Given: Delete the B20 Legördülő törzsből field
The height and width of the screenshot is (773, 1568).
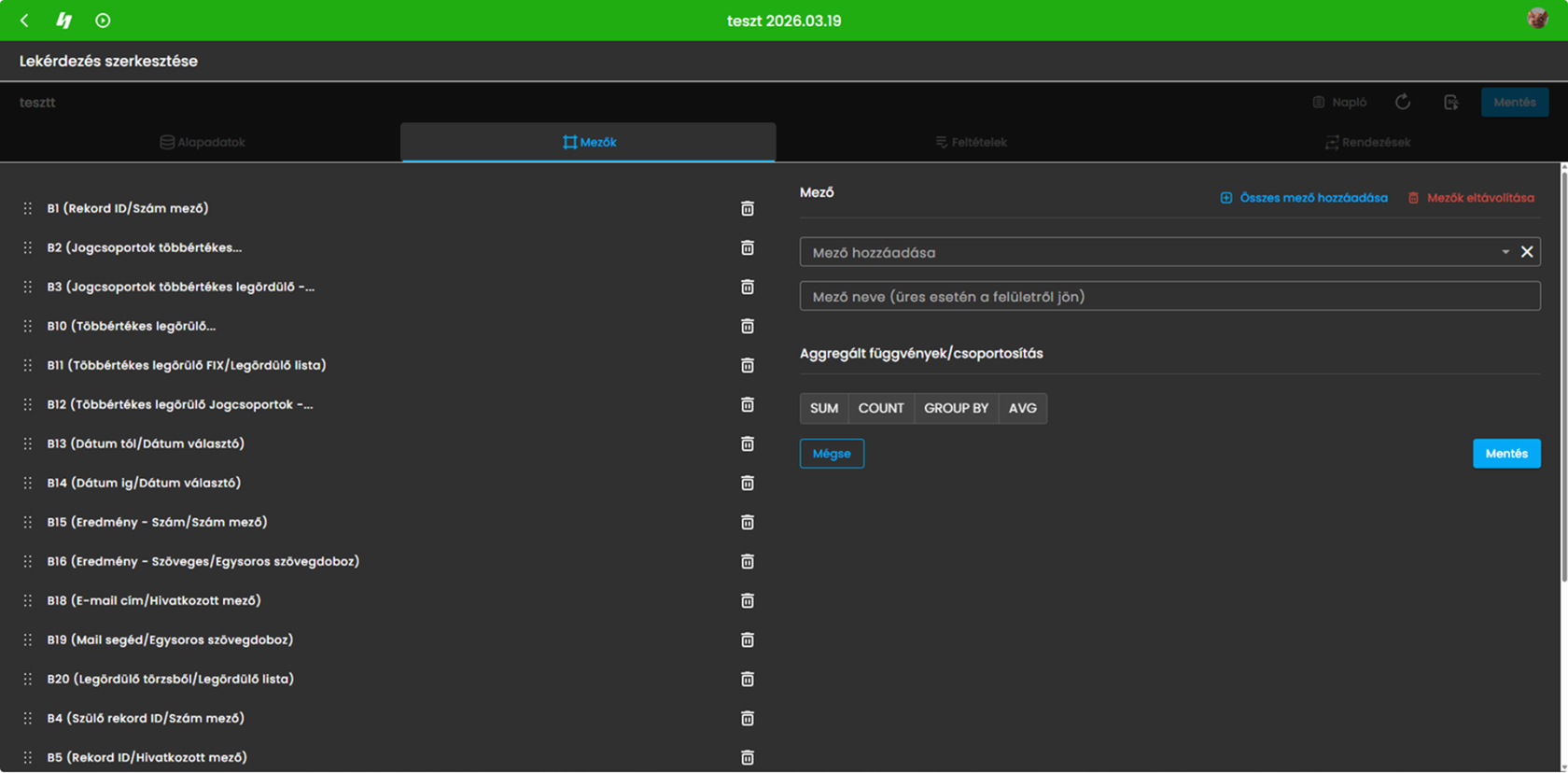Looking at the screenshot, I should pyautogui.click(x=748, y=679).
